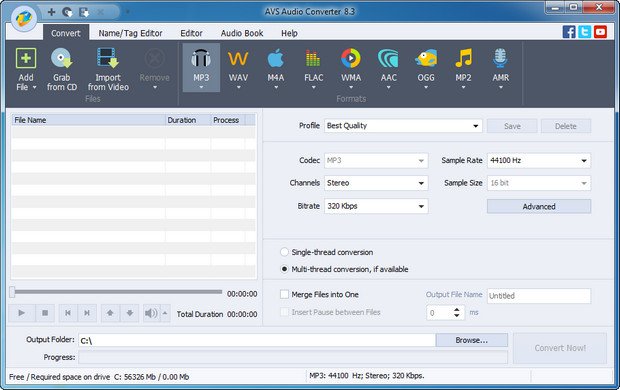Move selected file down in list

click(x=130, y=313)
